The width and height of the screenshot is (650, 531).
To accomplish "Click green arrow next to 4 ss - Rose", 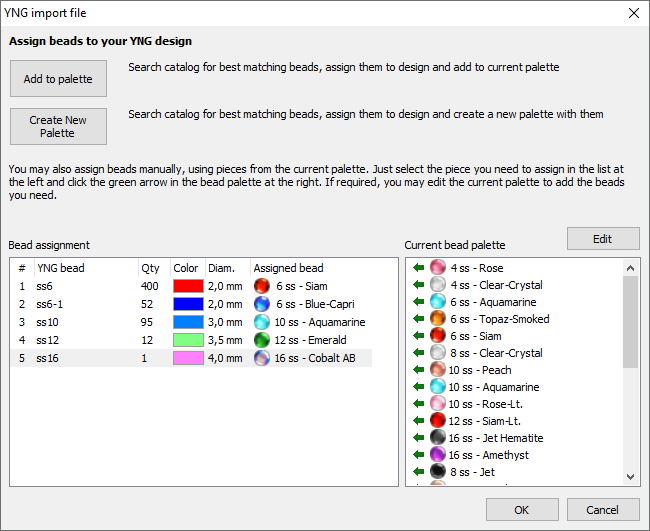I will [418, 268].
